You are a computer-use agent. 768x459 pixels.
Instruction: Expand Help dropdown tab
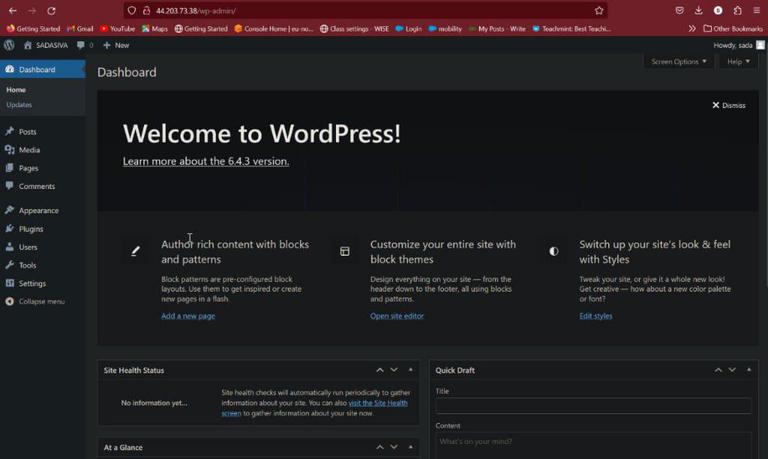[x=738, y=62]
